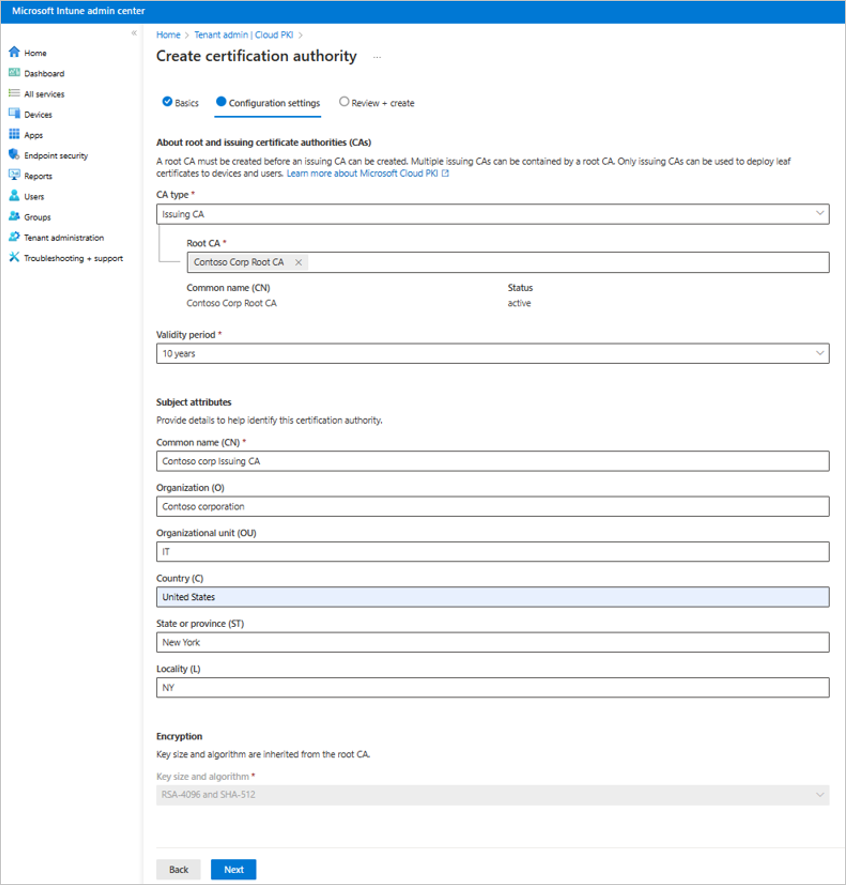Screen dimensions: 846x885
Task: Open Troubleshooting + support wrench icon
Action: (x=14, y=258)
